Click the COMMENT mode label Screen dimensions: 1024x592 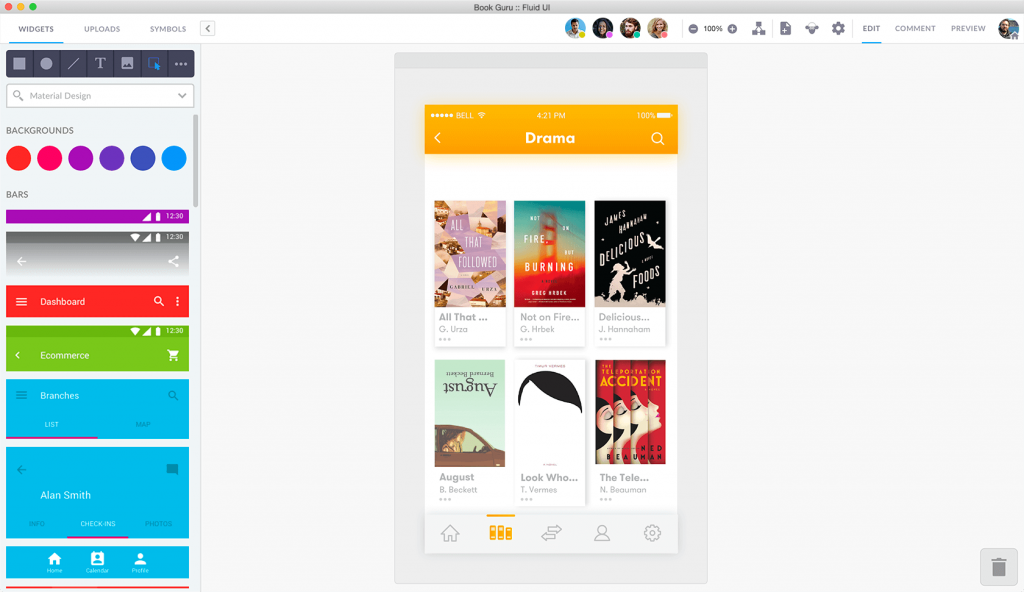pyautogui.click(x=914, y=28)
